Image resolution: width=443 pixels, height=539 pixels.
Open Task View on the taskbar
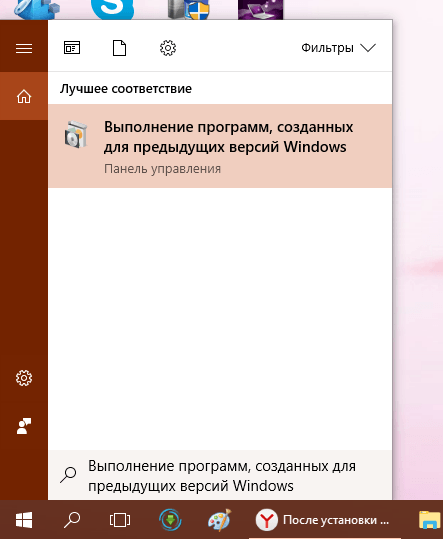(120, 520)
